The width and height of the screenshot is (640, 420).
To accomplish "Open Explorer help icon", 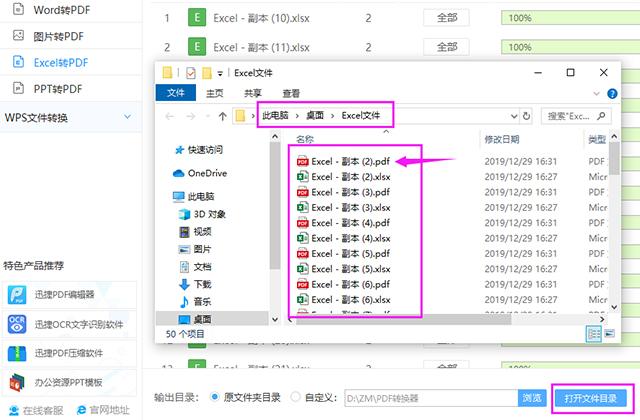I will pos(612,94).
